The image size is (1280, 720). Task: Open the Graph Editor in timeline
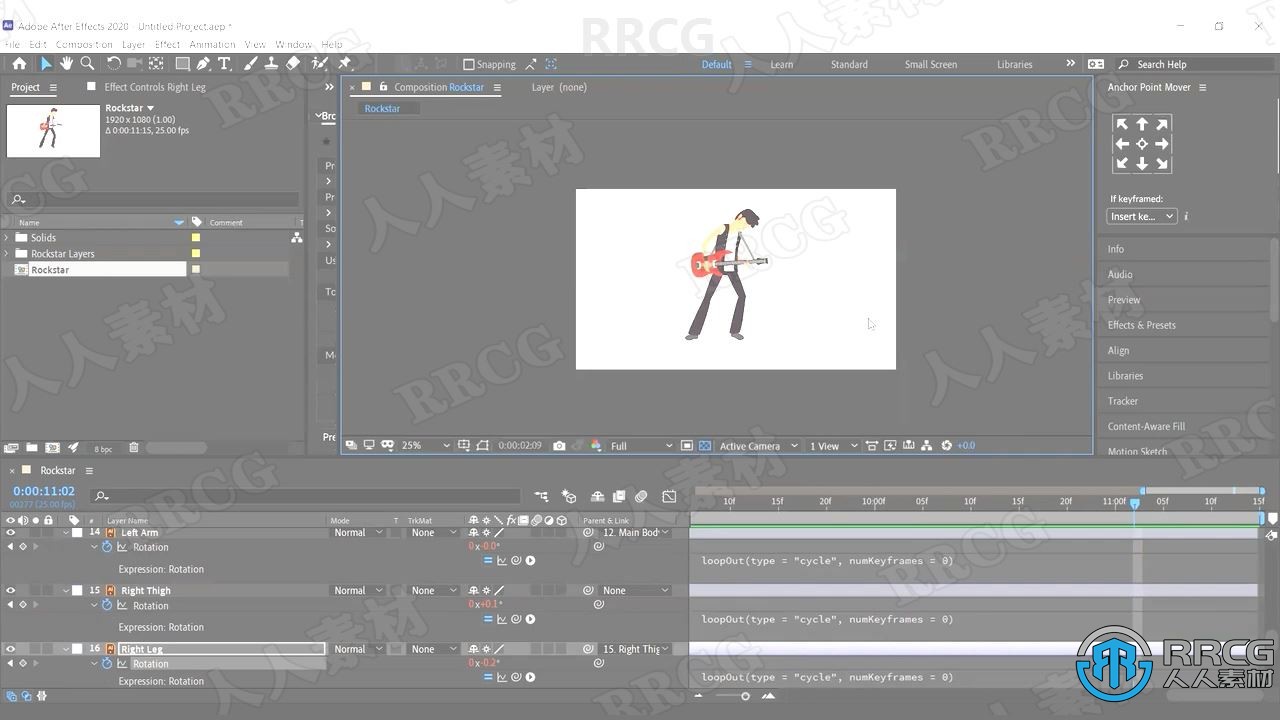(669, 496)
